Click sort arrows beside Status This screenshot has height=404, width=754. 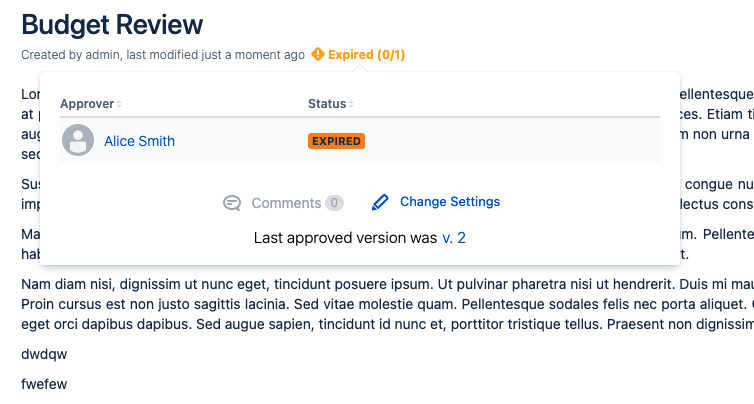[351, 105]
